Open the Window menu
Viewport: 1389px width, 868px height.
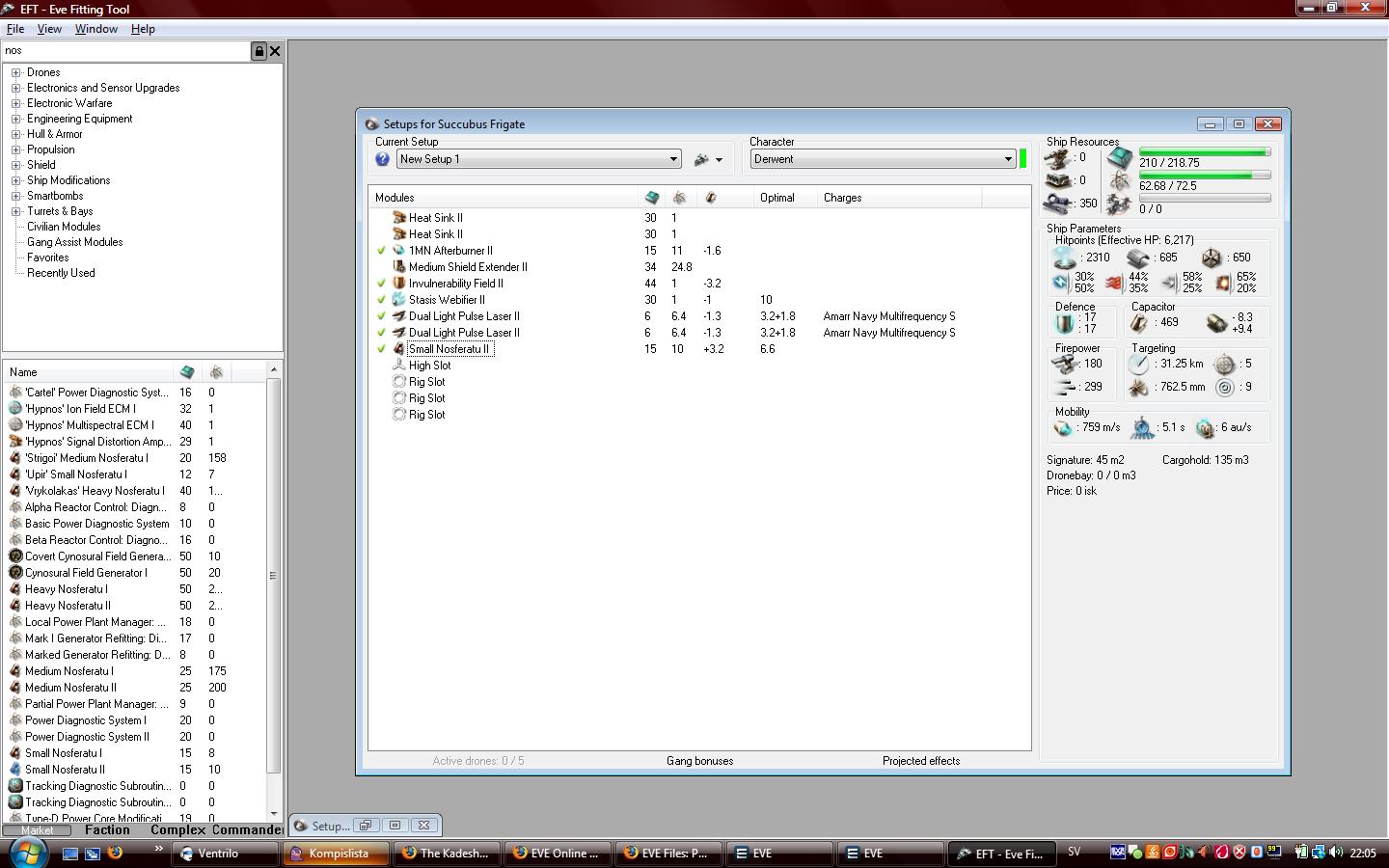click(96, 29)
